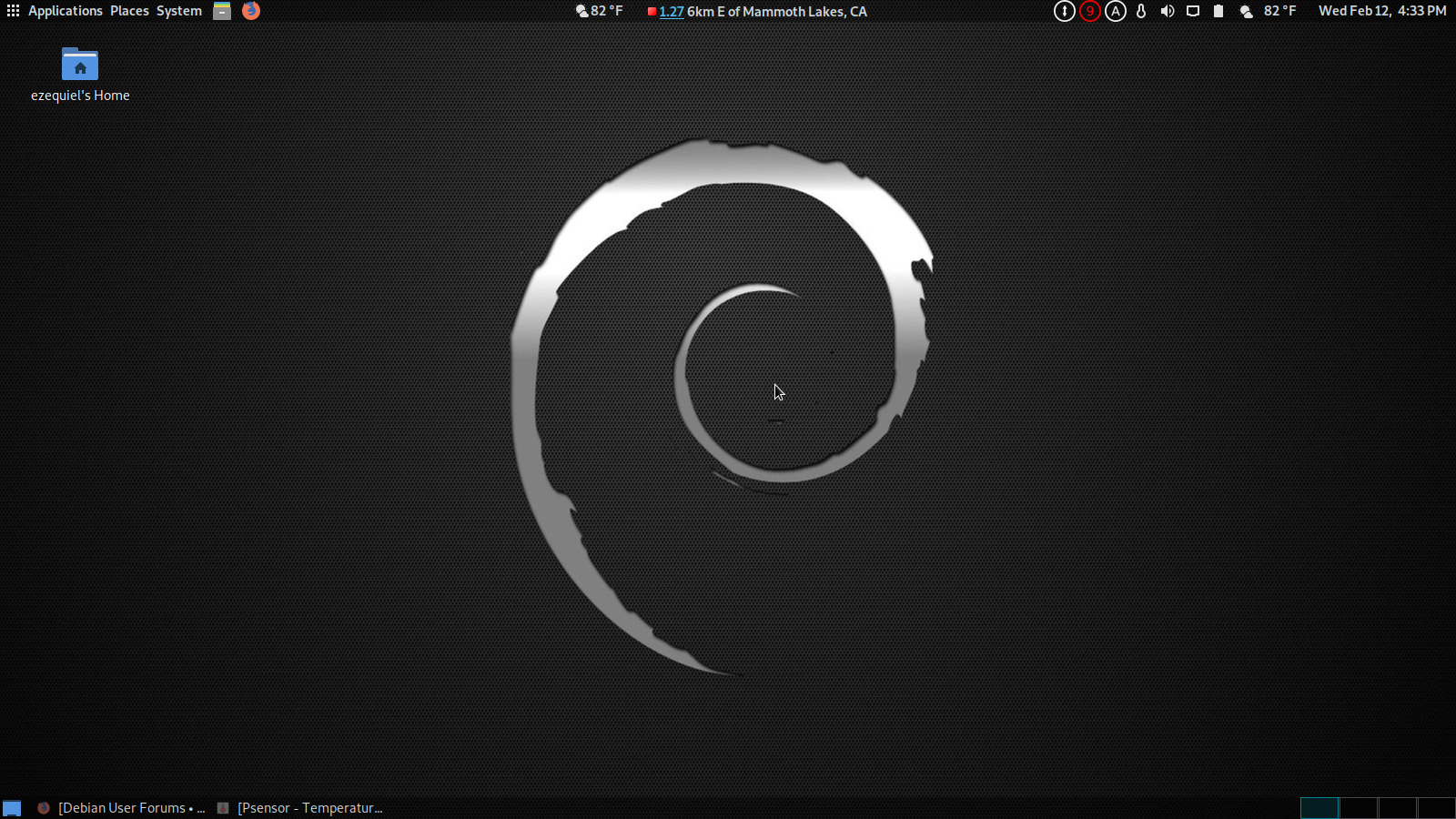Select the ezequiel's Home folder icon

pos(80,64)
